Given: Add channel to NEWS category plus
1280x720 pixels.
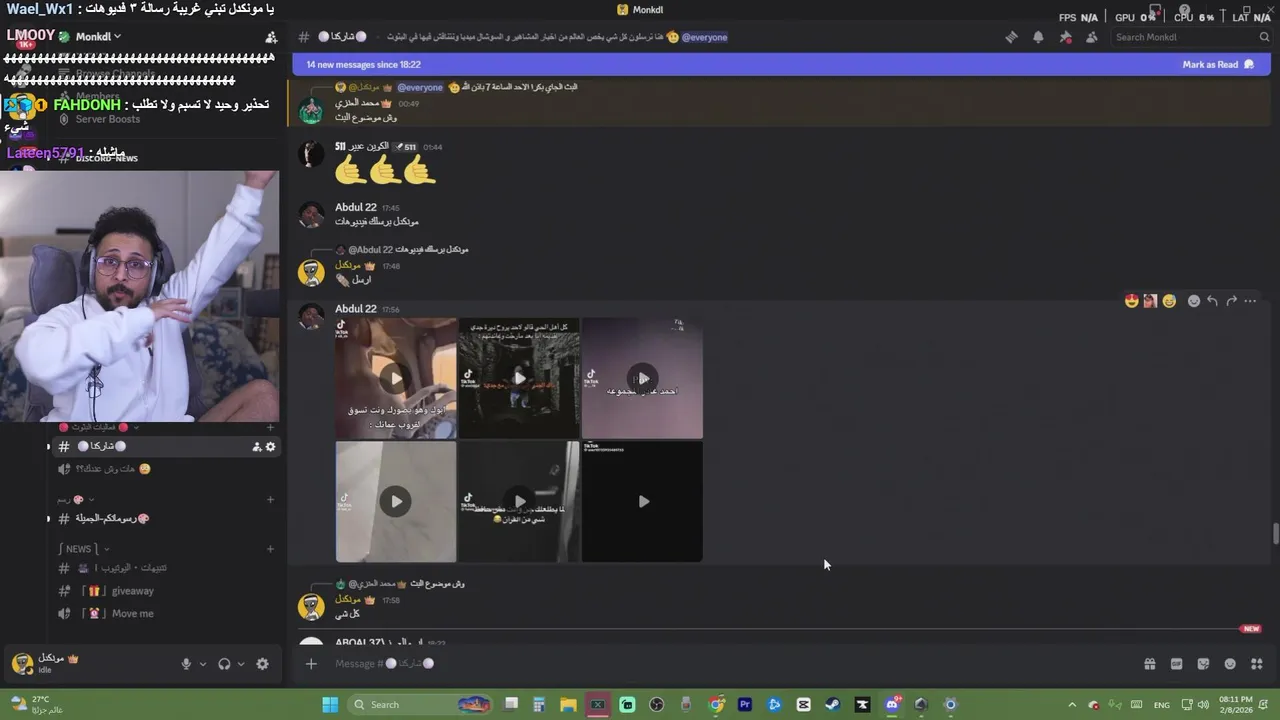Looking at the screenshot, I should click(x=270, y=548).
